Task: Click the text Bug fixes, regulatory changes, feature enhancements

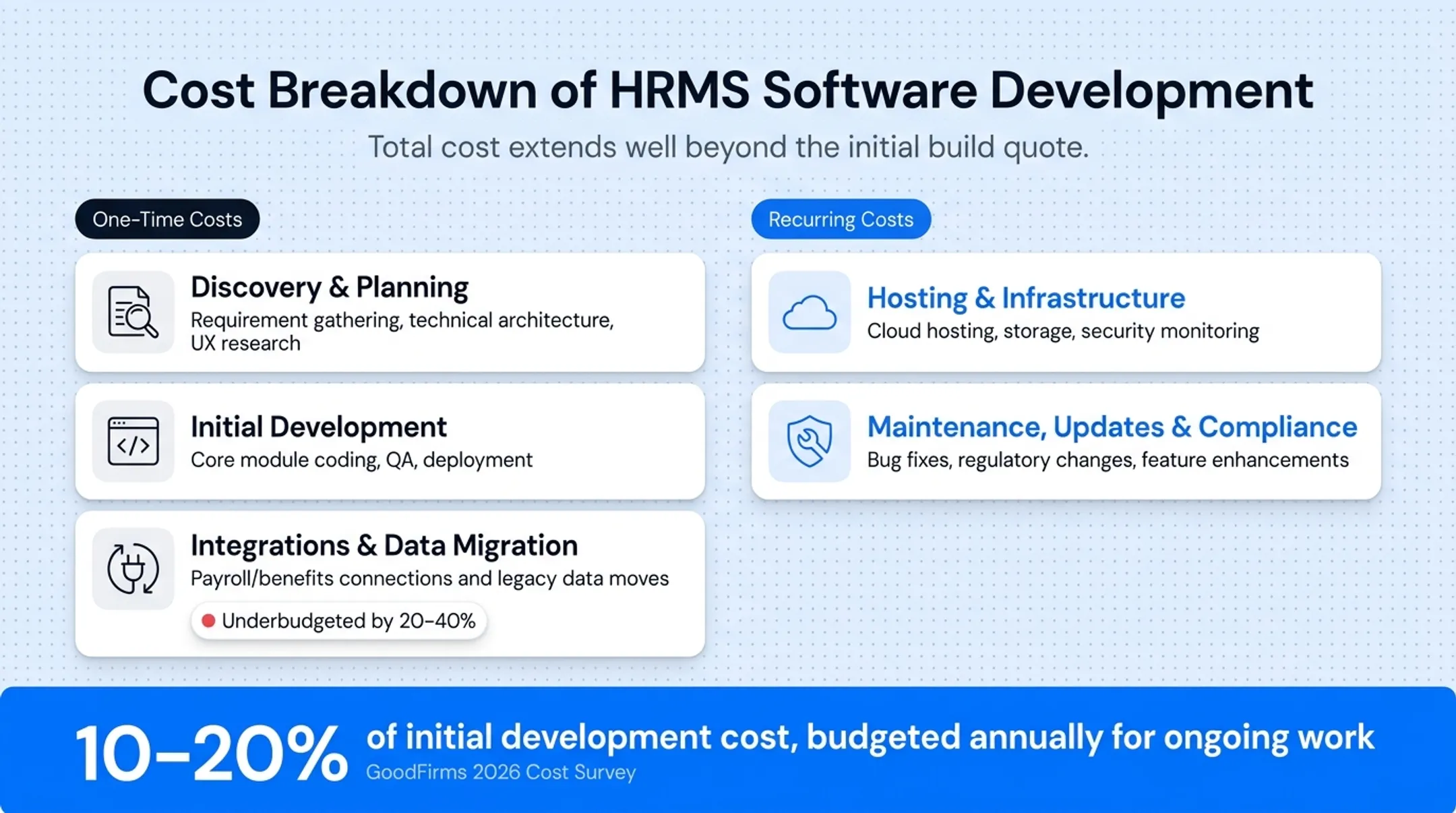Action: pyautogui.click(x=1108, y=460)
